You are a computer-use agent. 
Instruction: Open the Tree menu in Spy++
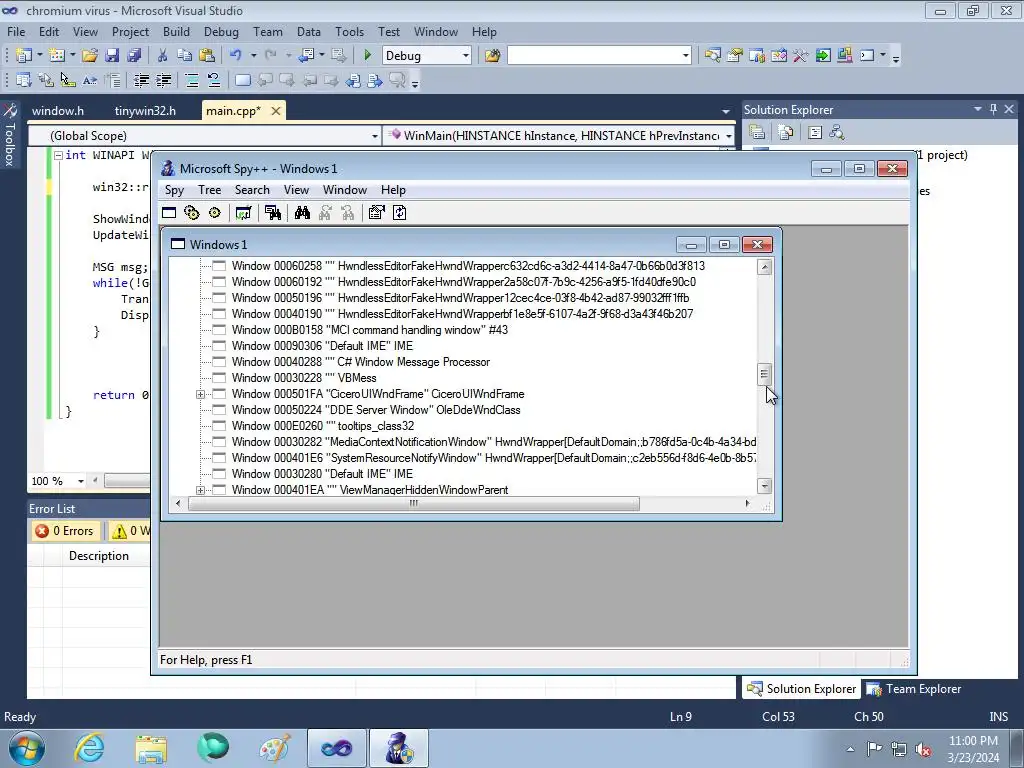(x=210, y=190)
